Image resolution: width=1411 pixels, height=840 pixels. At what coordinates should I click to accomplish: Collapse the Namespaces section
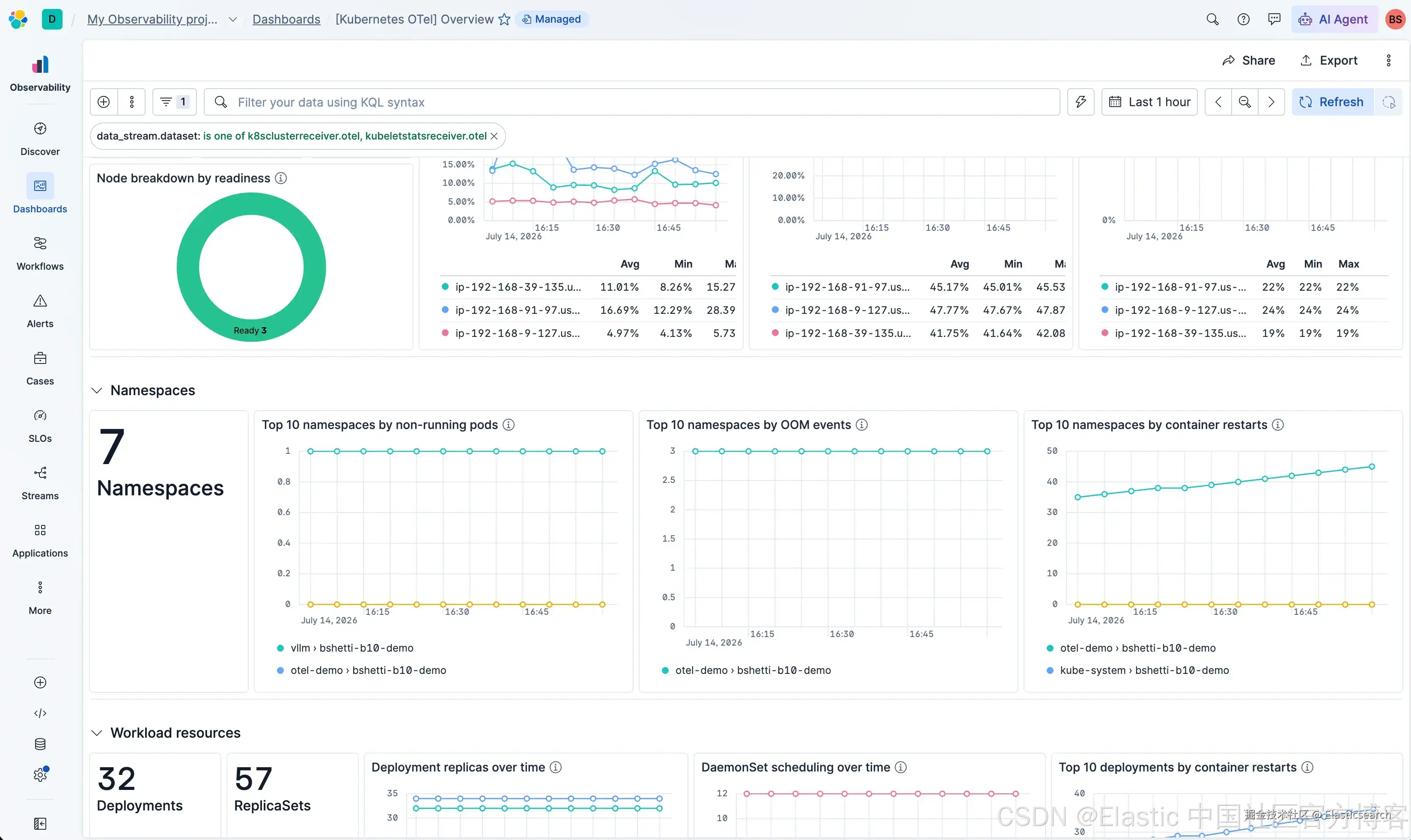click(x=97, y=390)
